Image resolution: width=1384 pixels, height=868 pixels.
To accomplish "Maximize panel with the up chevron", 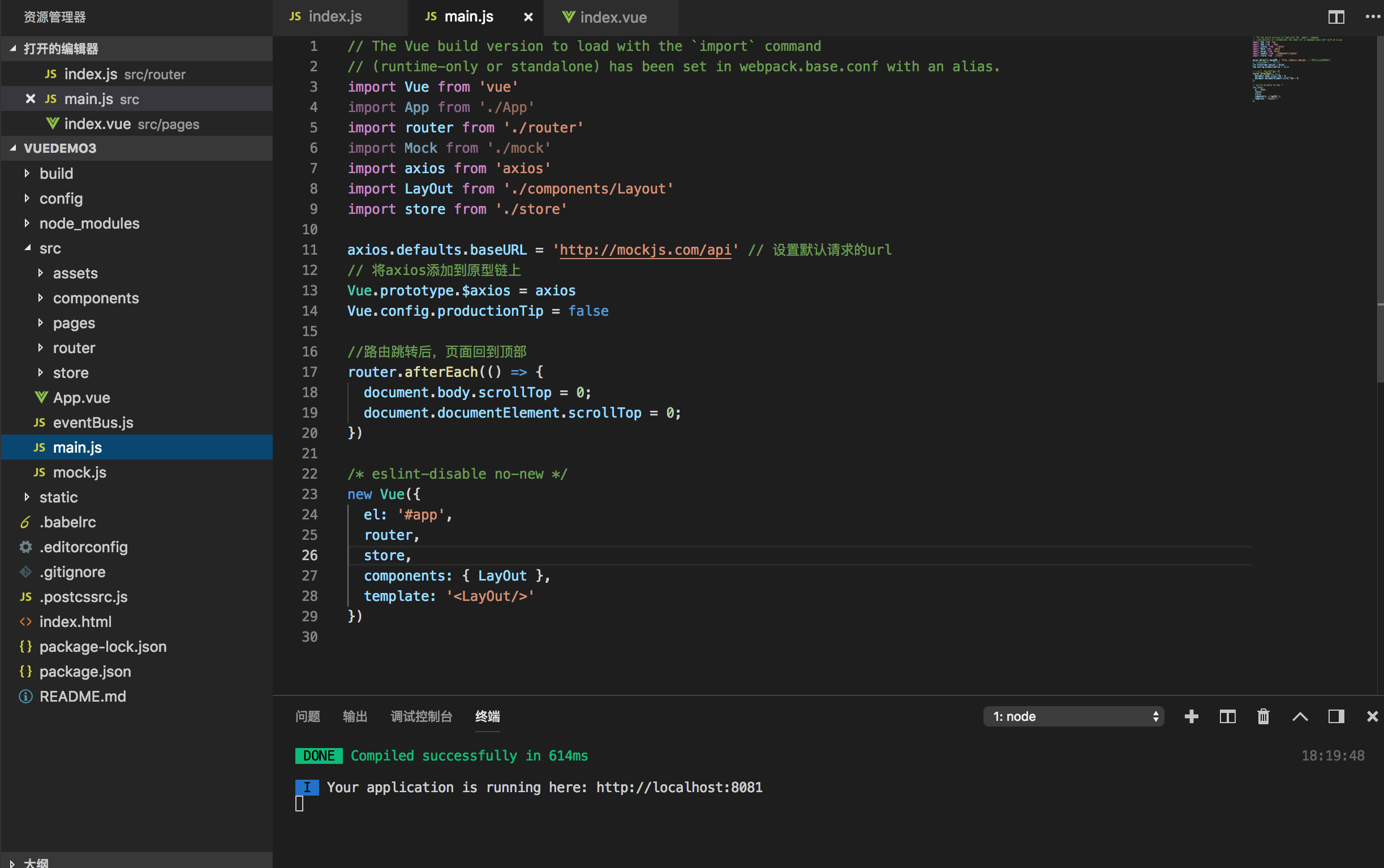I will coord(1300,716).
